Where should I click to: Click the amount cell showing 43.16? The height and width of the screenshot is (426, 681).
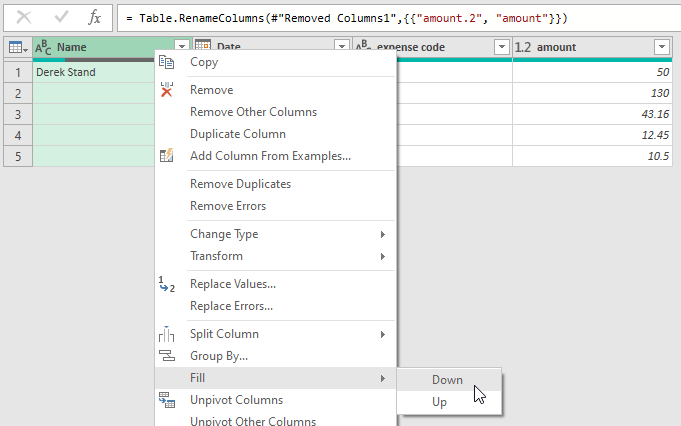click(592, 114)
